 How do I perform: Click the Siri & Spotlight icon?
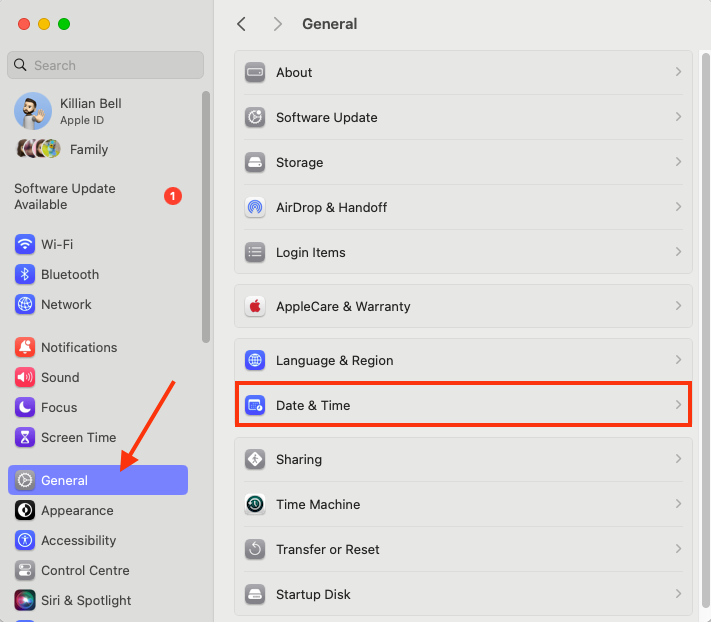click(x=25, y=600)
